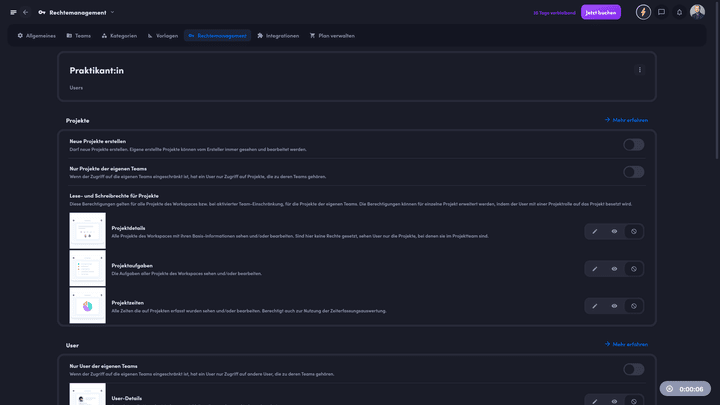Image resolution: width=720 pixels, height=405 pixels.
Task: Set Projektdetails to edit permission (pencil)
Action: [x=595, y=231]
